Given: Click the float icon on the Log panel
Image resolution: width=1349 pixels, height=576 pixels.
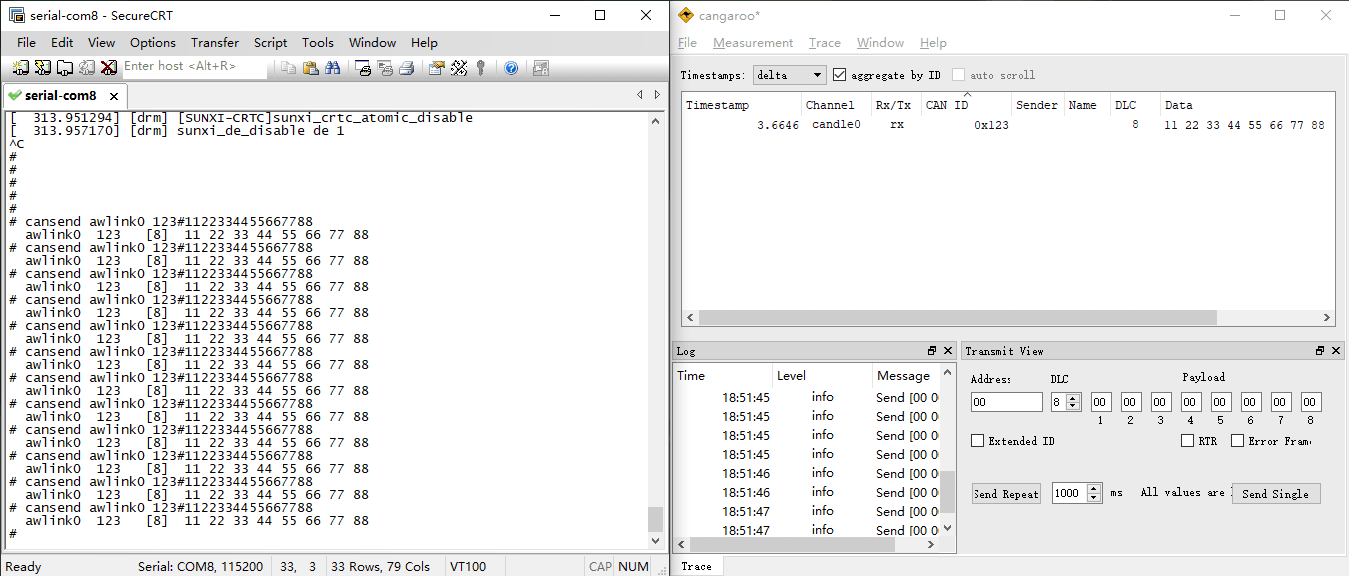Looking at the screenshot, I should pos(934,351).
